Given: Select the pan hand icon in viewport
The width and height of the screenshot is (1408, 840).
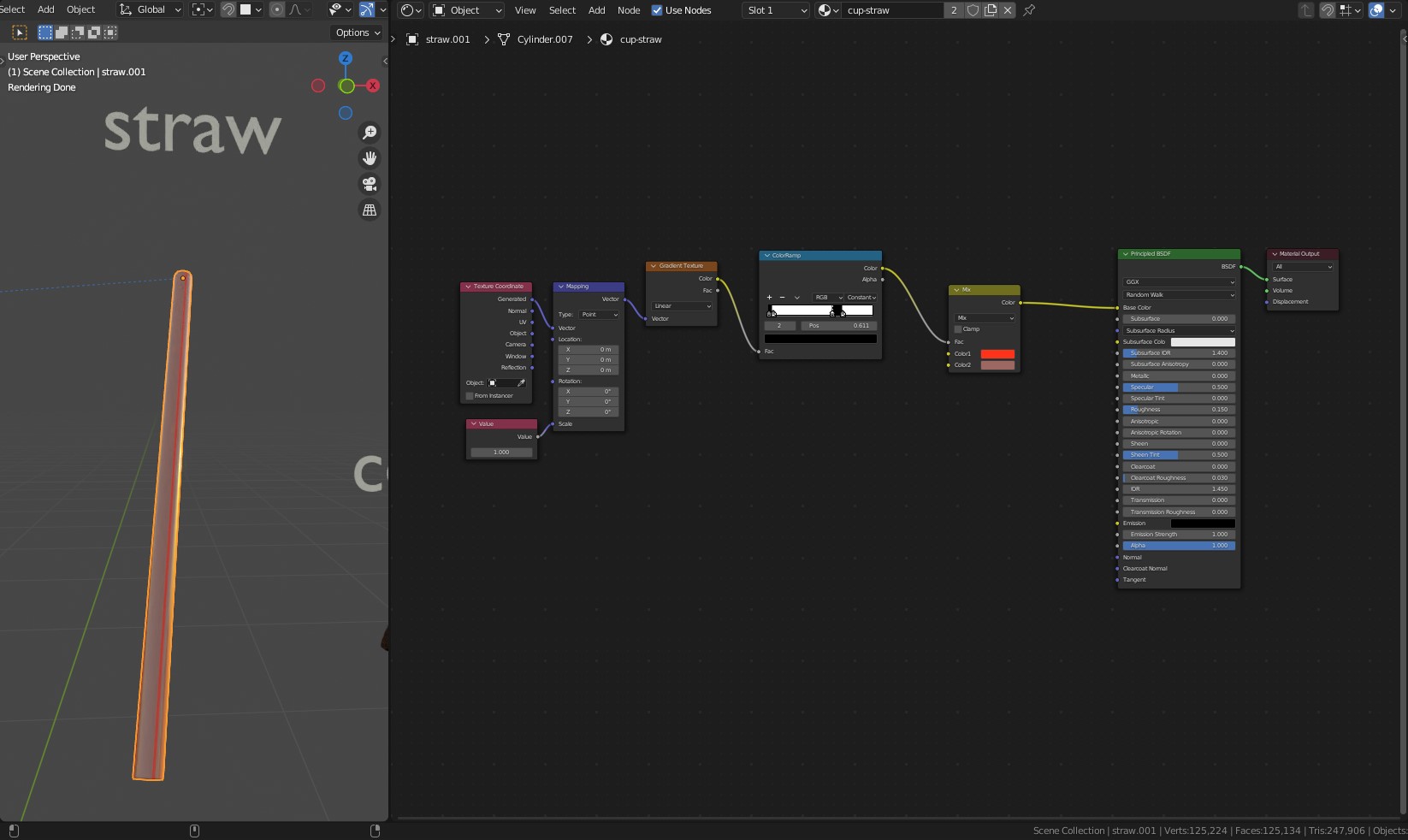Looking at the screenshot, I should coord(370,158).
